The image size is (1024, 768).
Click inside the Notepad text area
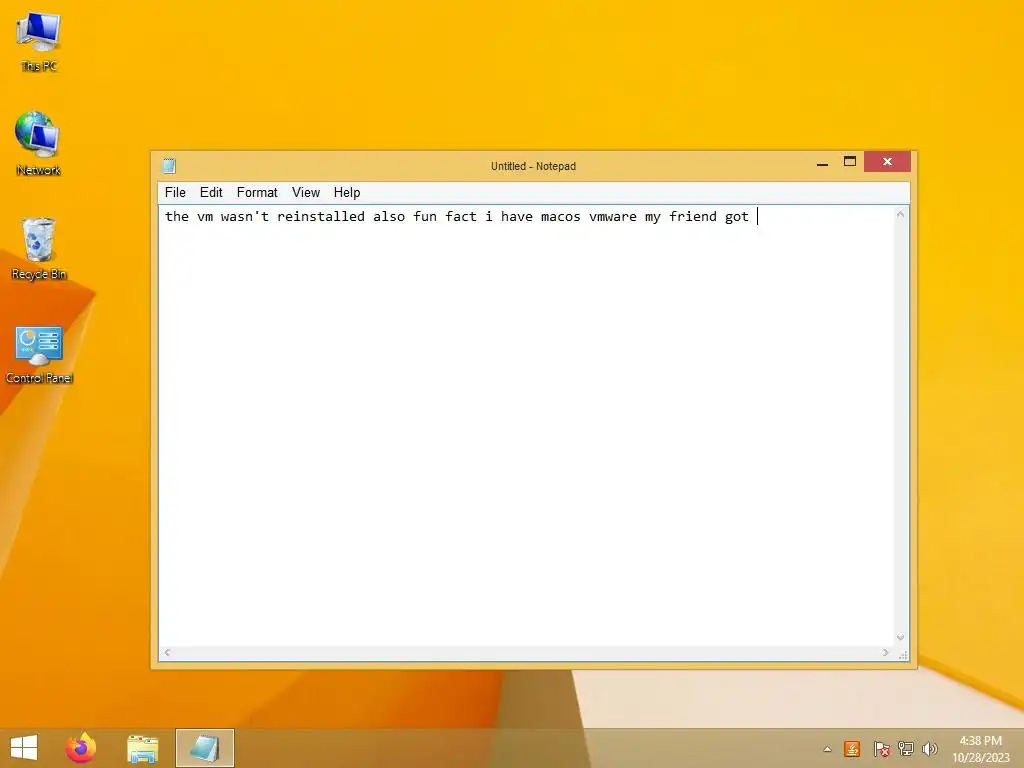click(526, 426)
